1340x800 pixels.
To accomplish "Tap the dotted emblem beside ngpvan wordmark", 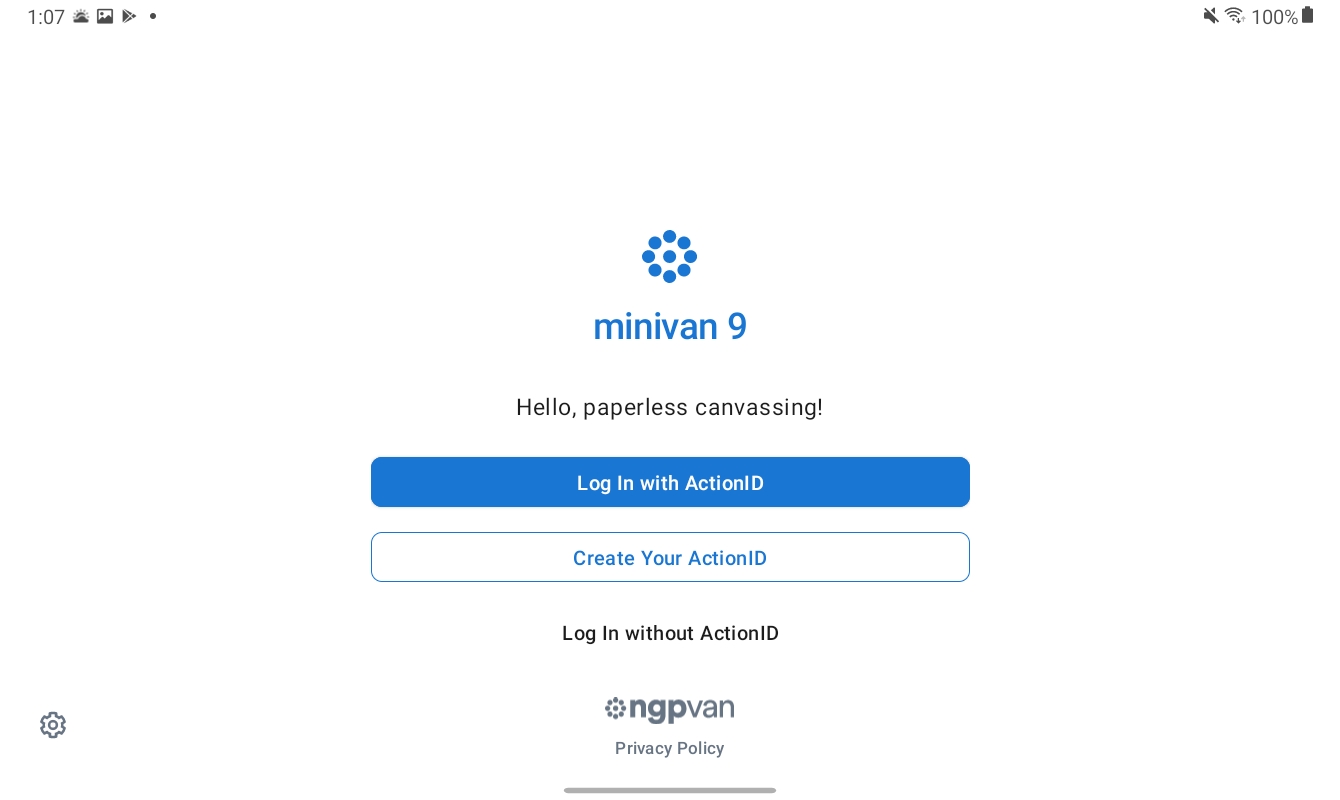I will click(x=615, y=709).
